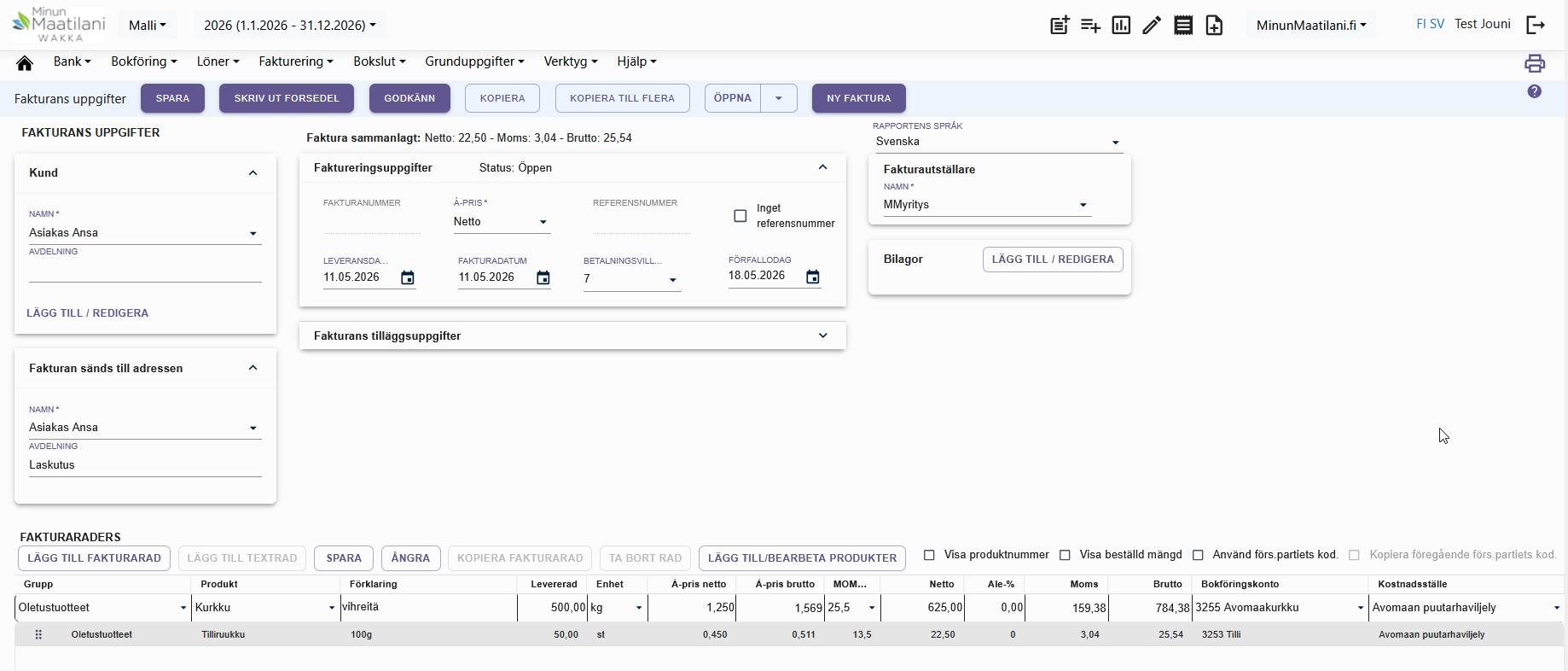Open the help question mark icon
The height and width of the screenshot is (671, 1568).
[x=1535, y=91]
